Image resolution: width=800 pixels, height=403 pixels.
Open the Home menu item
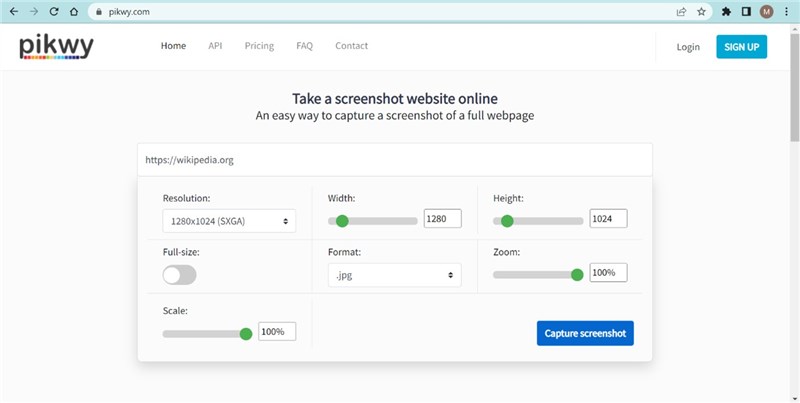pos(173,46)
